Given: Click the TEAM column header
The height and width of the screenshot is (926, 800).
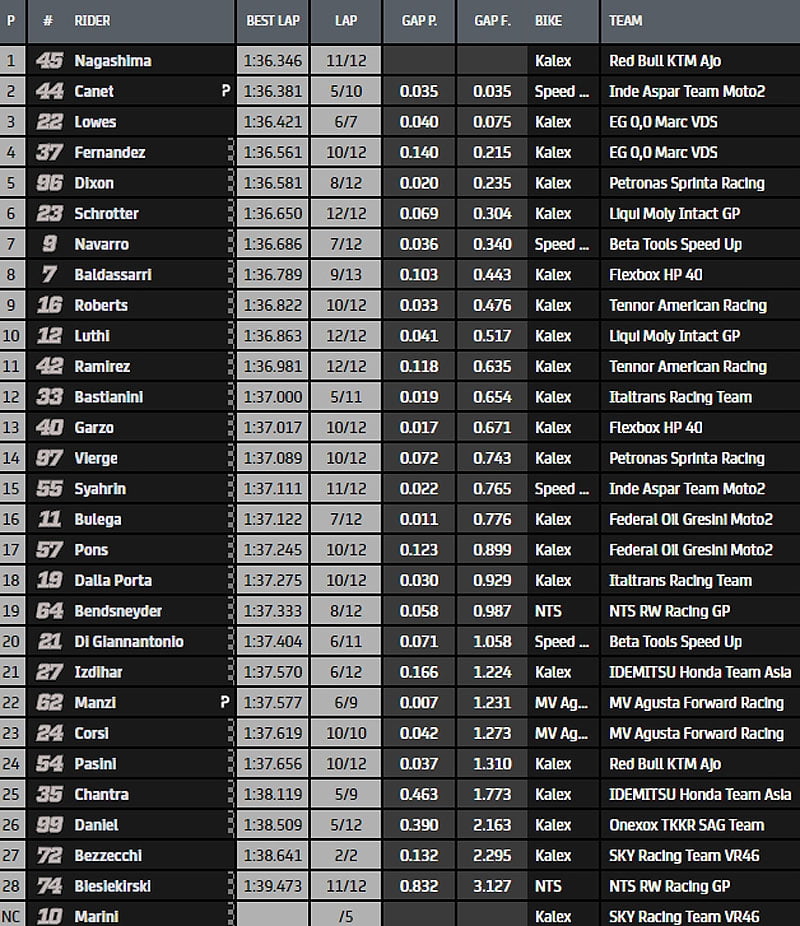Looking at the screenshot, I should (x=626, y=20).
